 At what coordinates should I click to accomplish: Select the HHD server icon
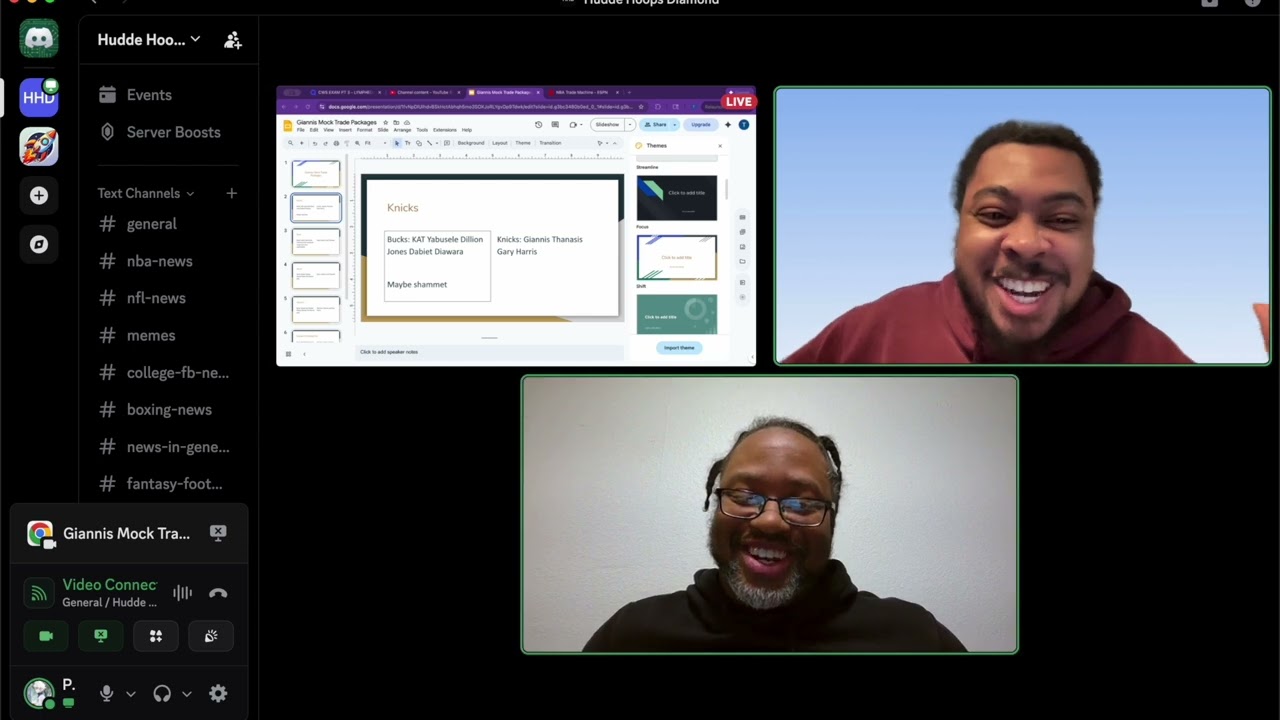click(39, 97)
